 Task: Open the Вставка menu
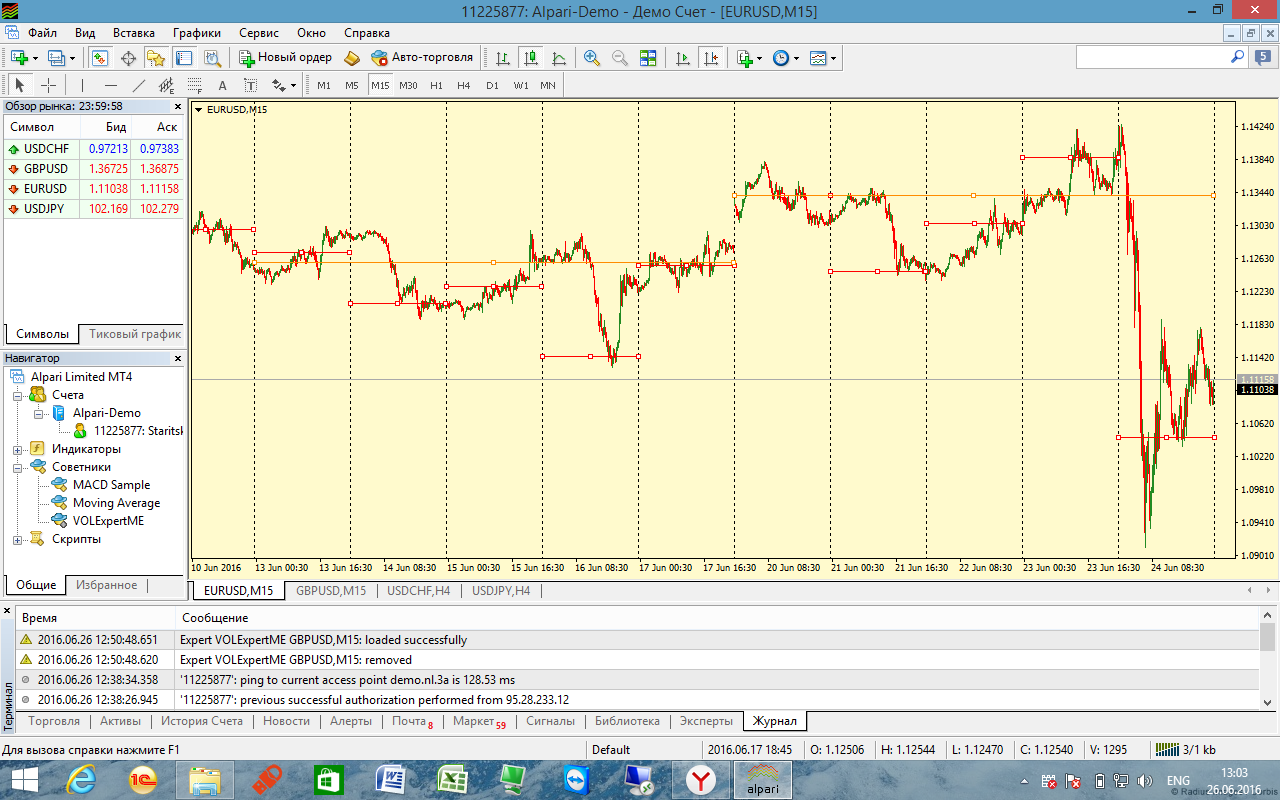pos(134,33)
